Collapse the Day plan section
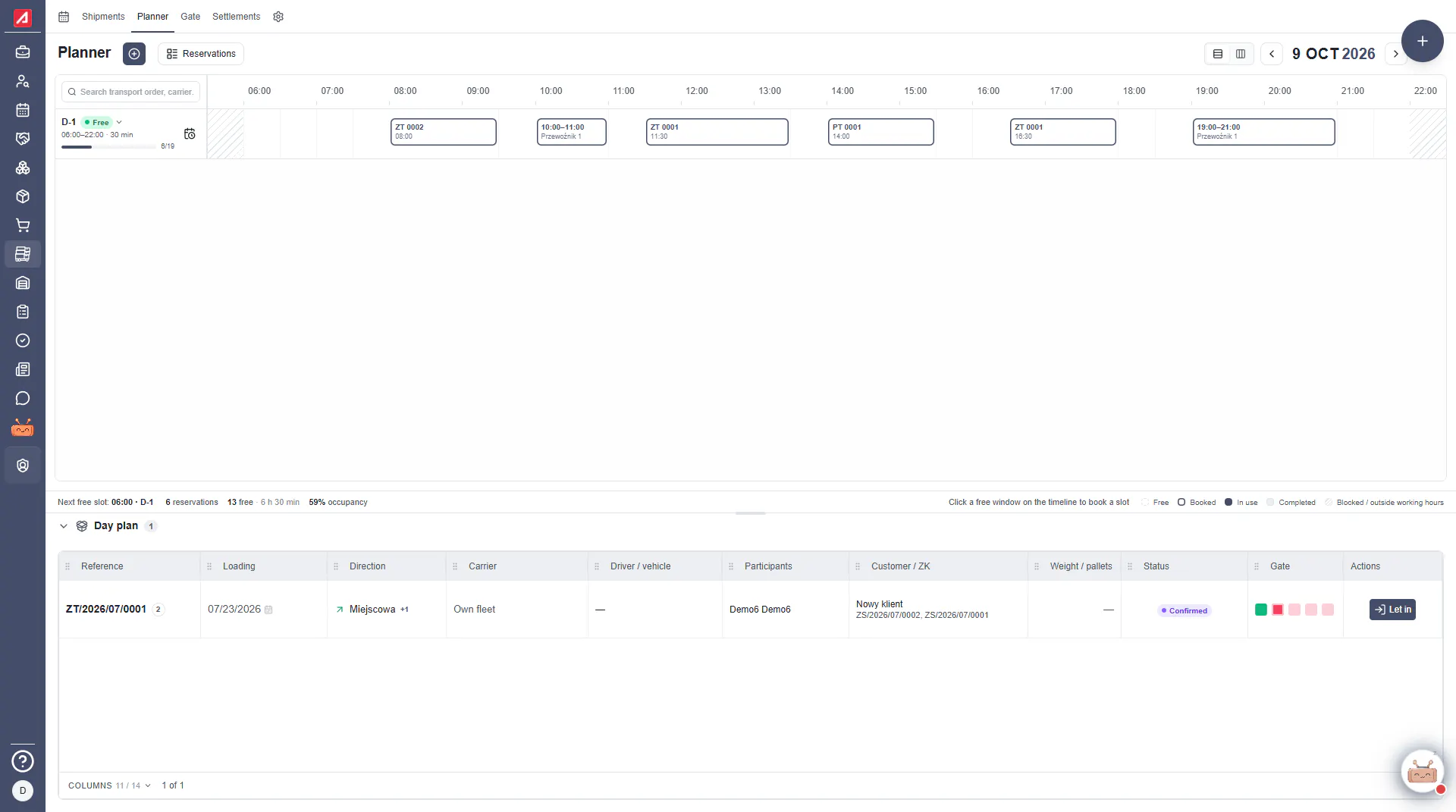 [x=64, y=526]
